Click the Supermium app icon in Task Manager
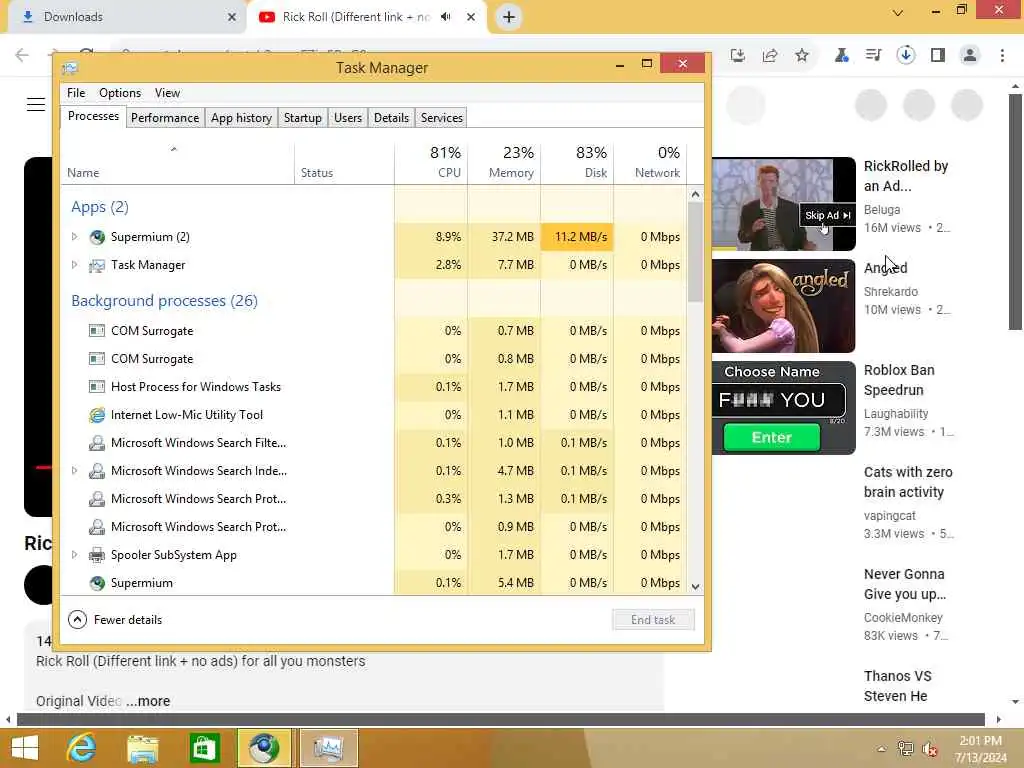The height and width of the screenshot is (768, 1024). (x=97, y=237)
